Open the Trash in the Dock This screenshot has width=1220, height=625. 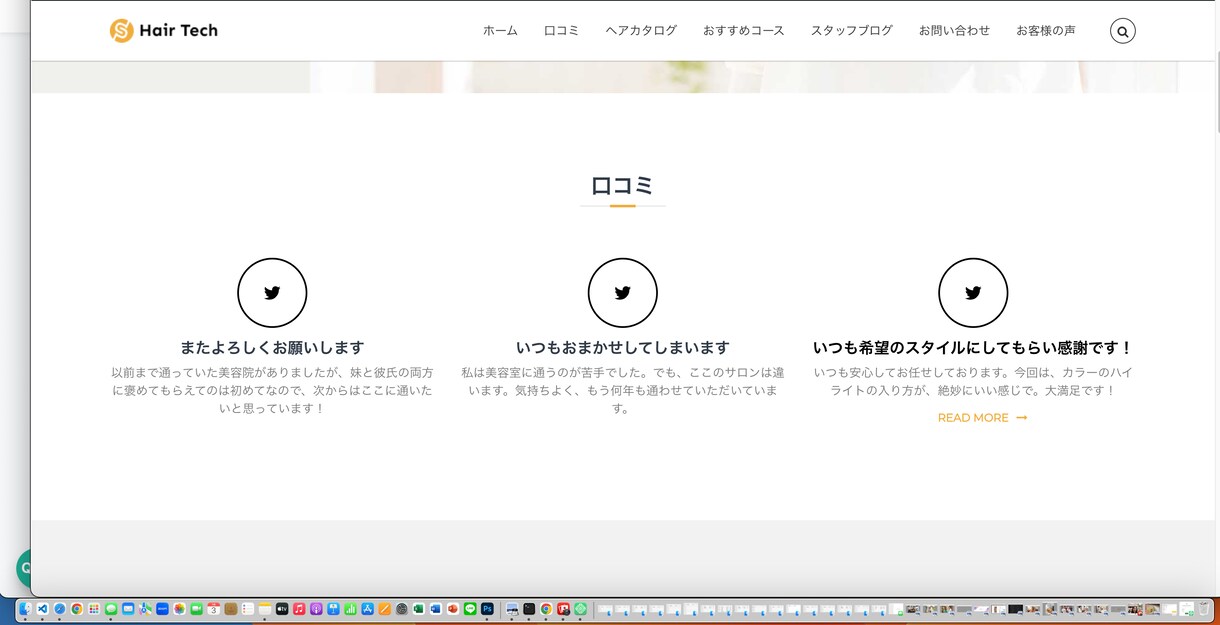click(1203, 608)
